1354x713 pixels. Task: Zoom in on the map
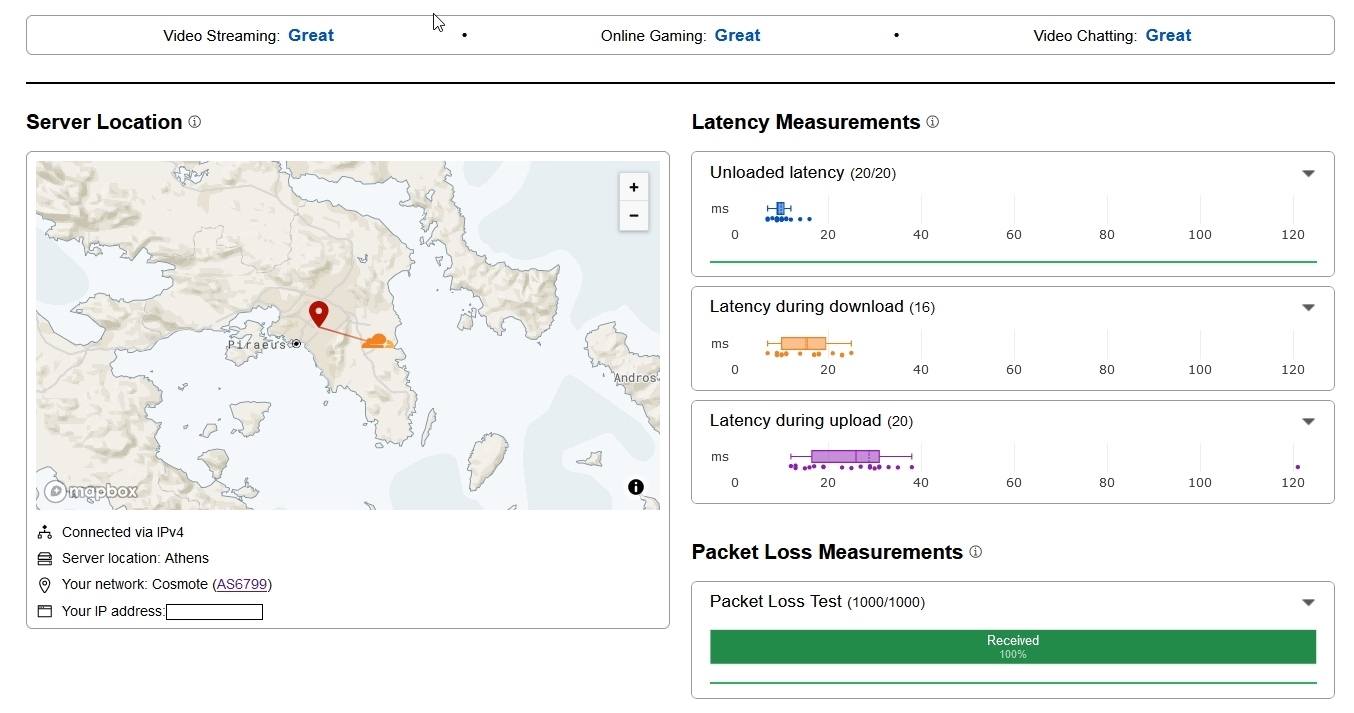click(634, 187)
